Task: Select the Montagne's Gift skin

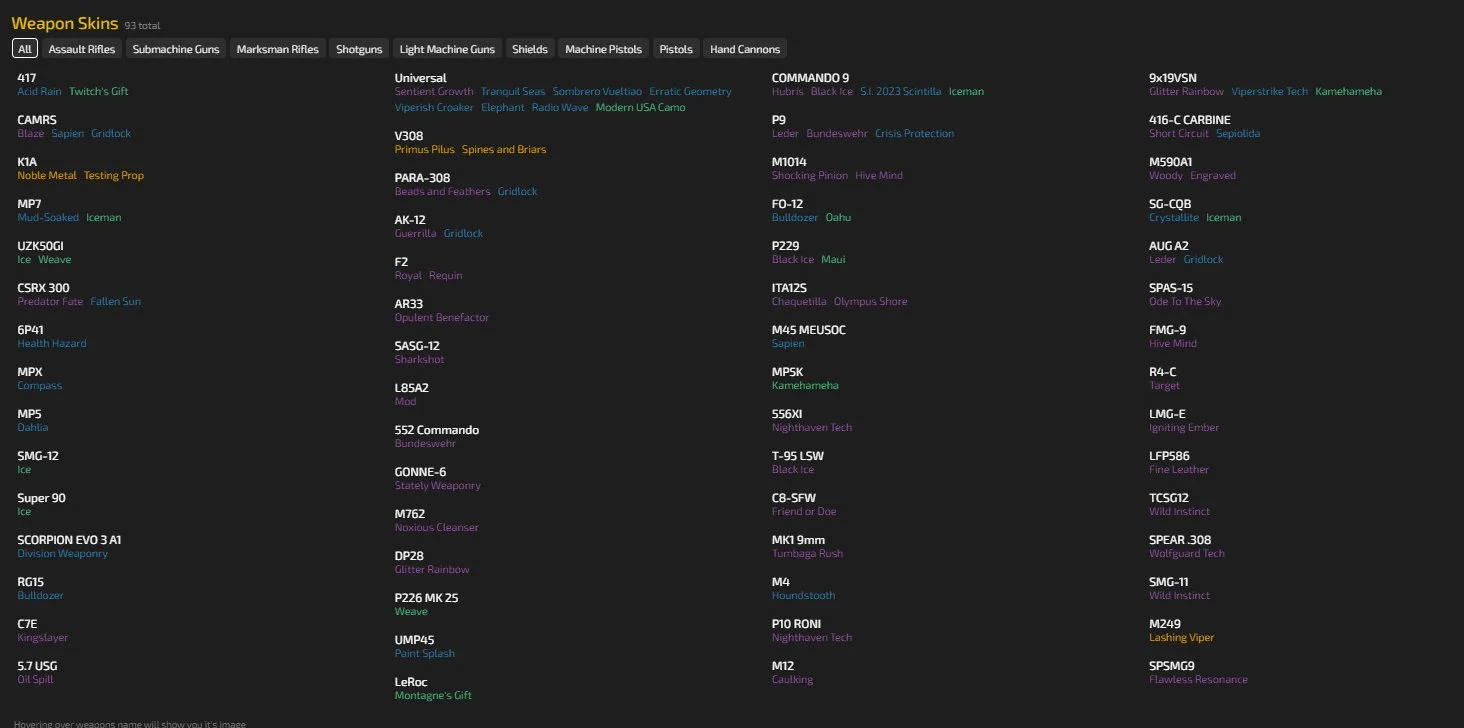Action: pos(433,695)
